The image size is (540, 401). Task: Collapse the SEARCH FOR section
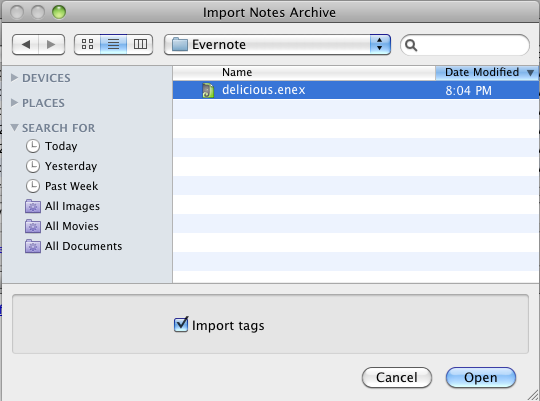coord(14,127)
